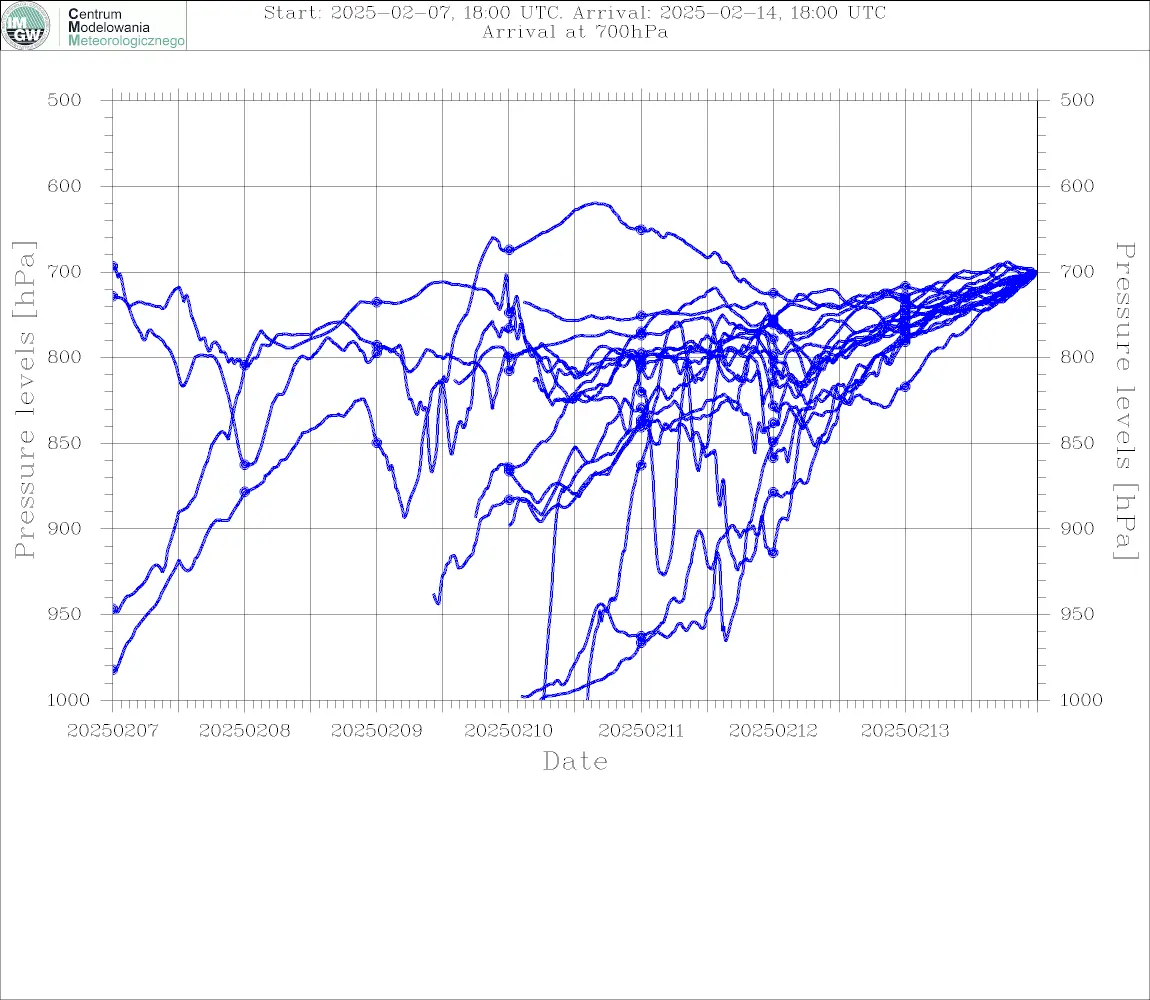This screenshot has width=1150, height=1000.
Task: Click the right axis 500 label
Action: tap(1077, 100)
